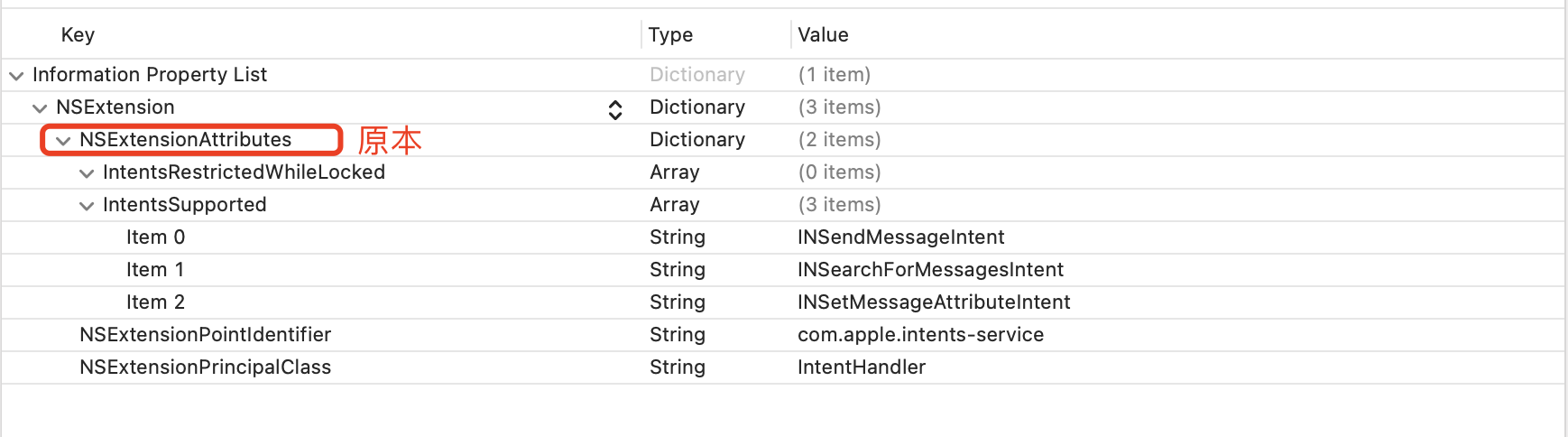1568x437 pixels.
Task: Select the NSExtensionPointIdentifier key
Action: (x=205, y=335)
